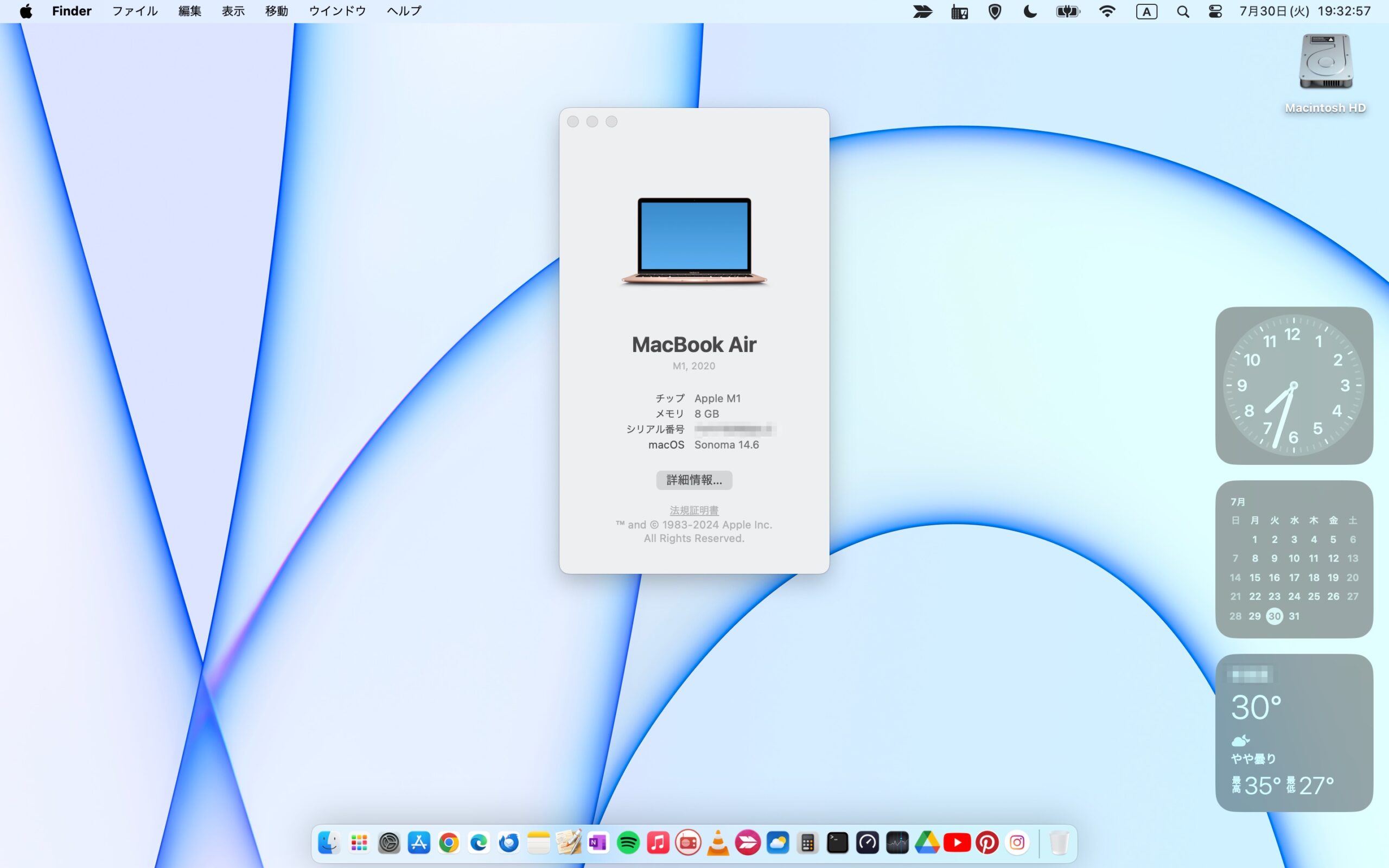Click day 30 in calendar widget
The width and height of the screenshot is (1389, 868).
pyautogui.click(x=1274, y=616)
